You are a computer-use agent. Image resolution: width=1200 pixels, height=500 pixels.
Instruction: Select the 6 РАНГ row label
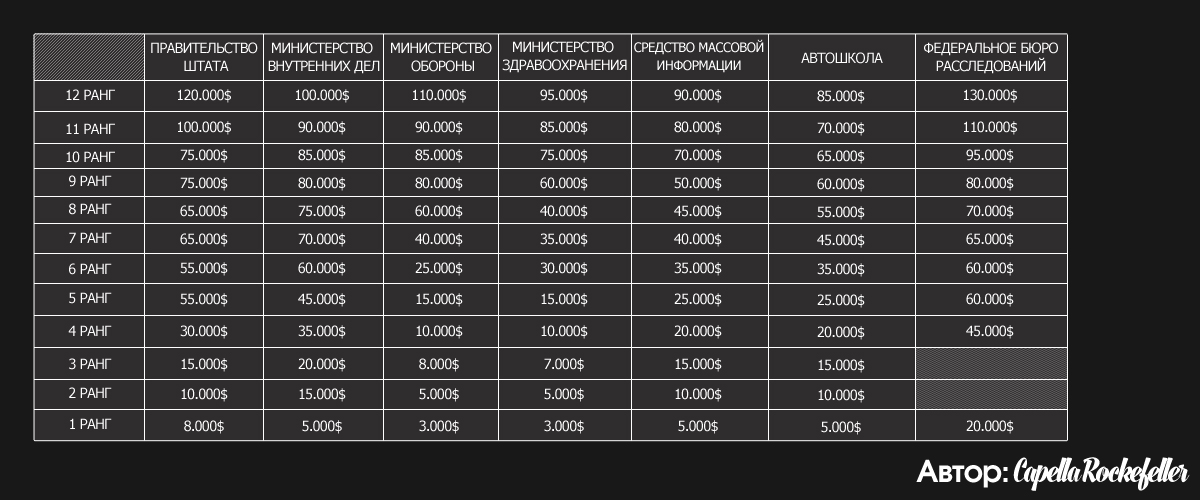(89, 269)
